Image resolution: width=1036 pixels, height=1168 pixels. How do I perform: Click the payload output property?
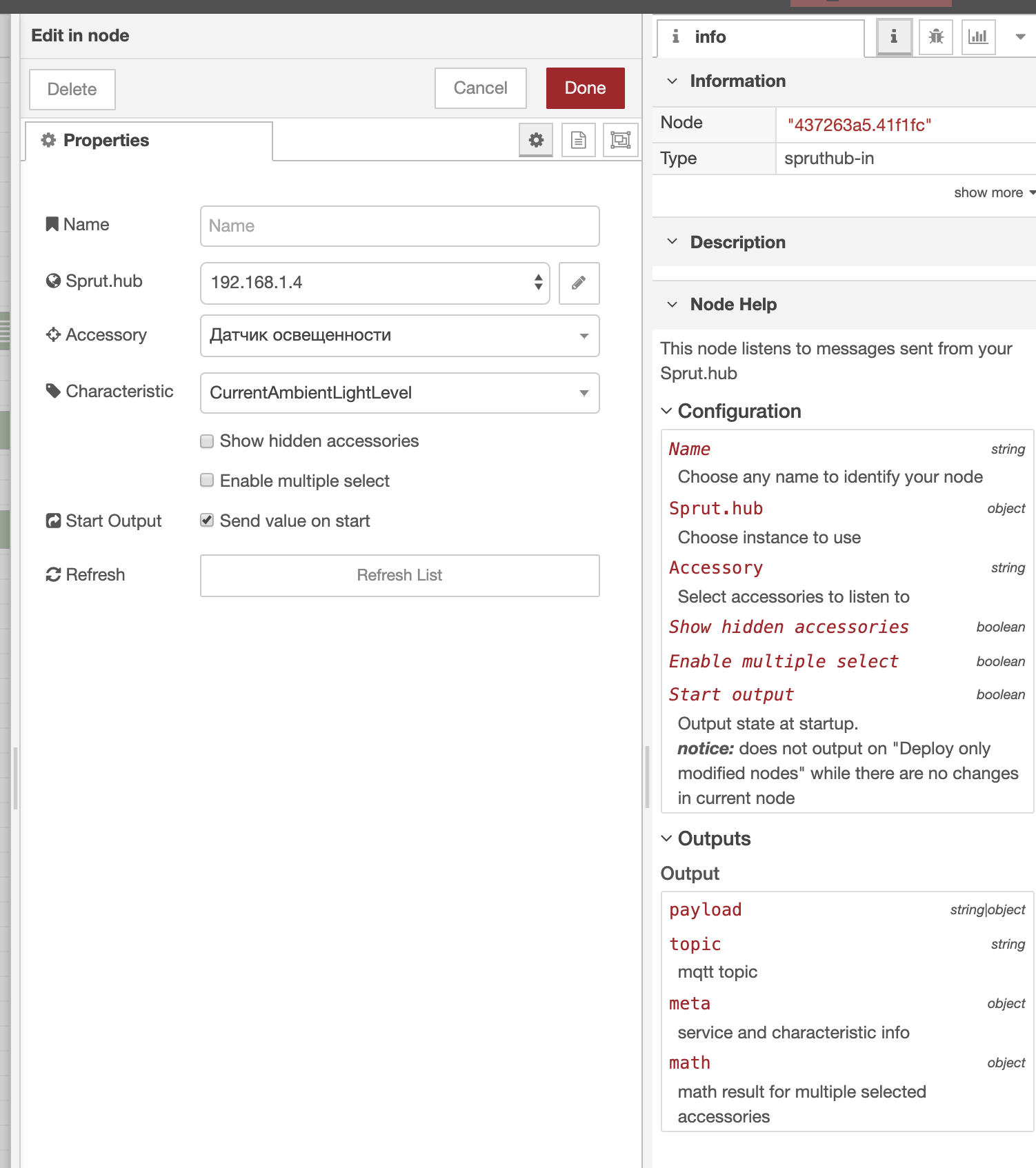pos(705,910)
